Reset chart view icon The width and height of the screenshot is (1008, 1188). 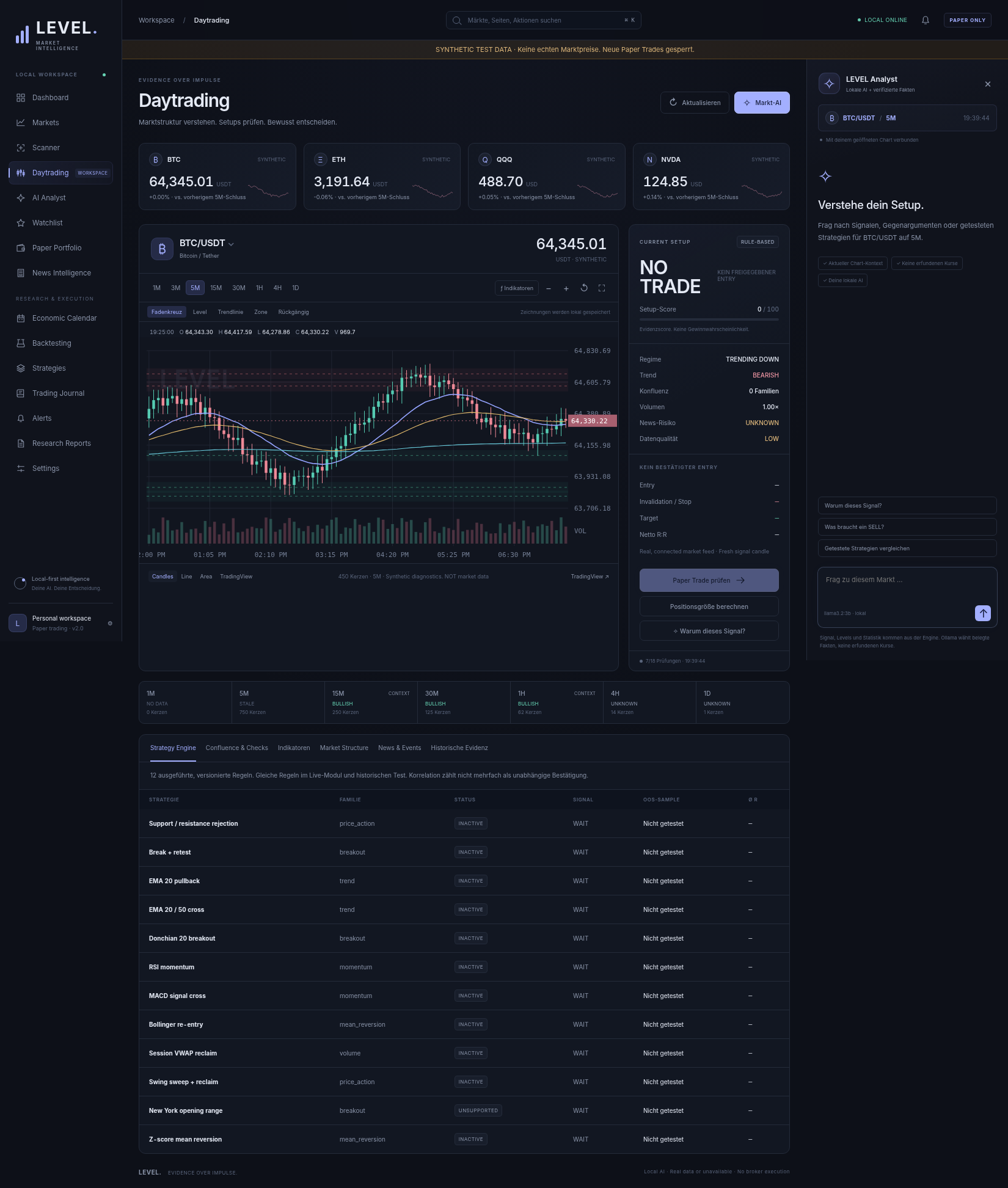pos(584,288)
